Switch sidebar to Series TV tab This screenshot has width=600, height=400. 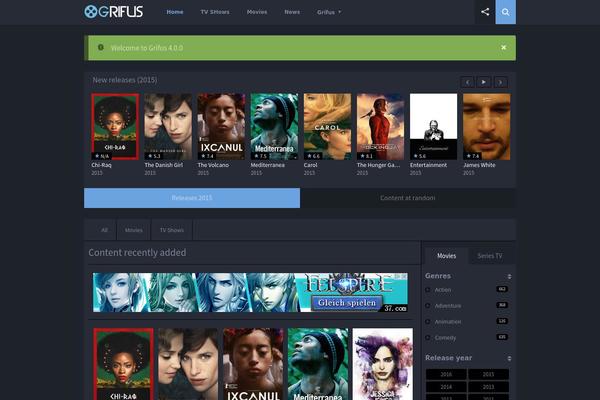coord(490,256)
